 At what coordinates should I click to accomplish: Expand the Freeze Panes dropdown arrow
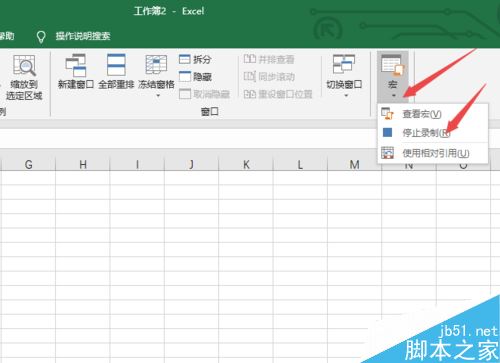click(x=158, y=96)
